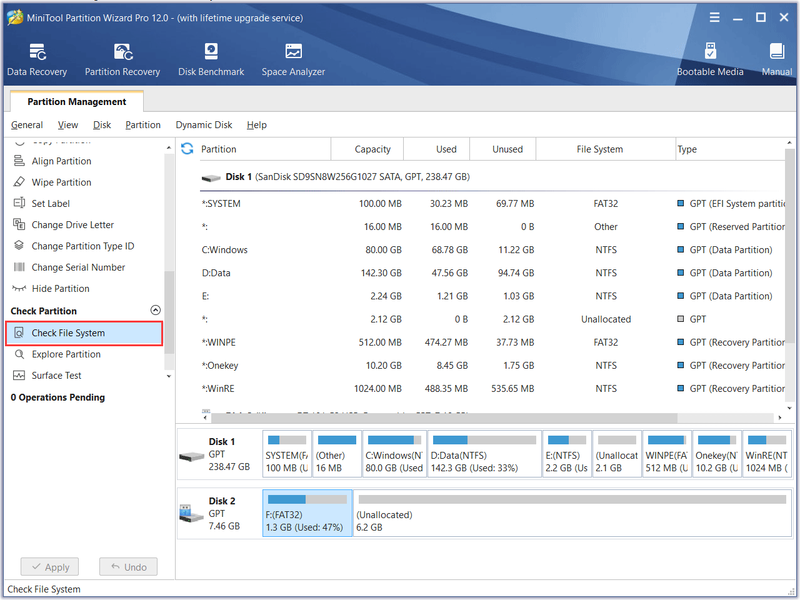Image resolution: width=800 pixels, height=600 pixels.
Task: Open the Dynamic Disk menu
Action: 204,125
